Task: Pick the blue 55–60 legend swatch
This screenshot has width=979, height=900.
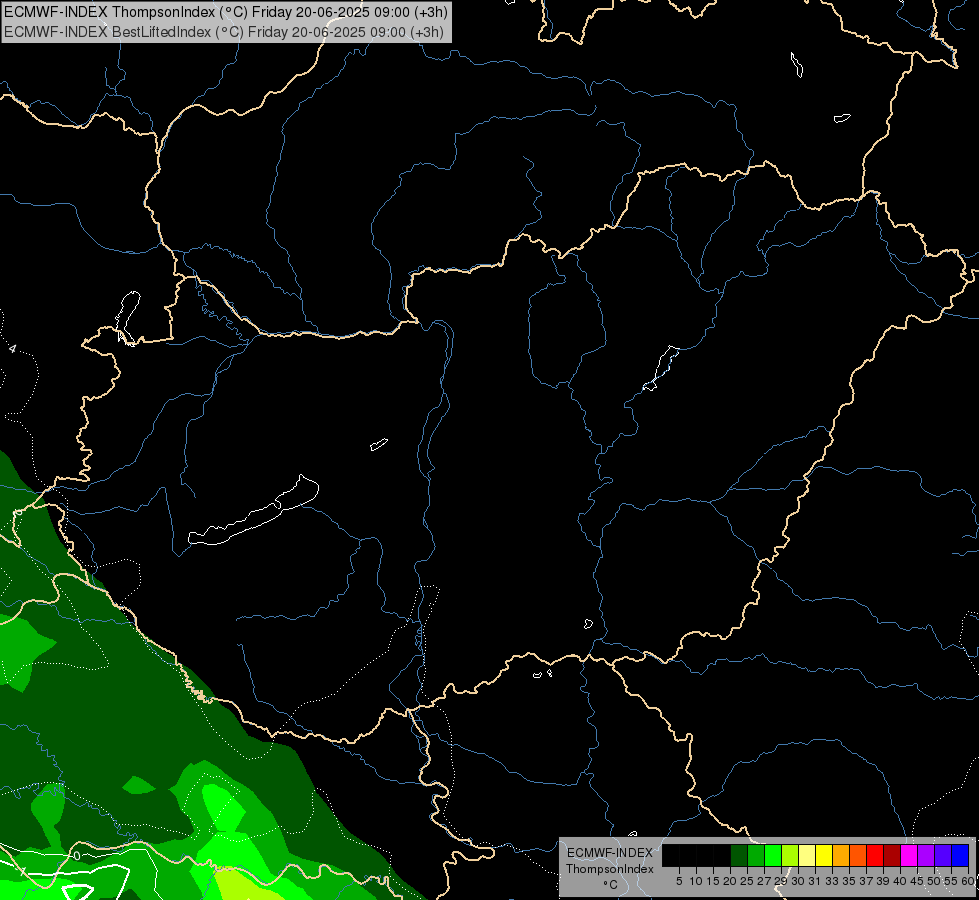Action: click(x=960, y=855)
